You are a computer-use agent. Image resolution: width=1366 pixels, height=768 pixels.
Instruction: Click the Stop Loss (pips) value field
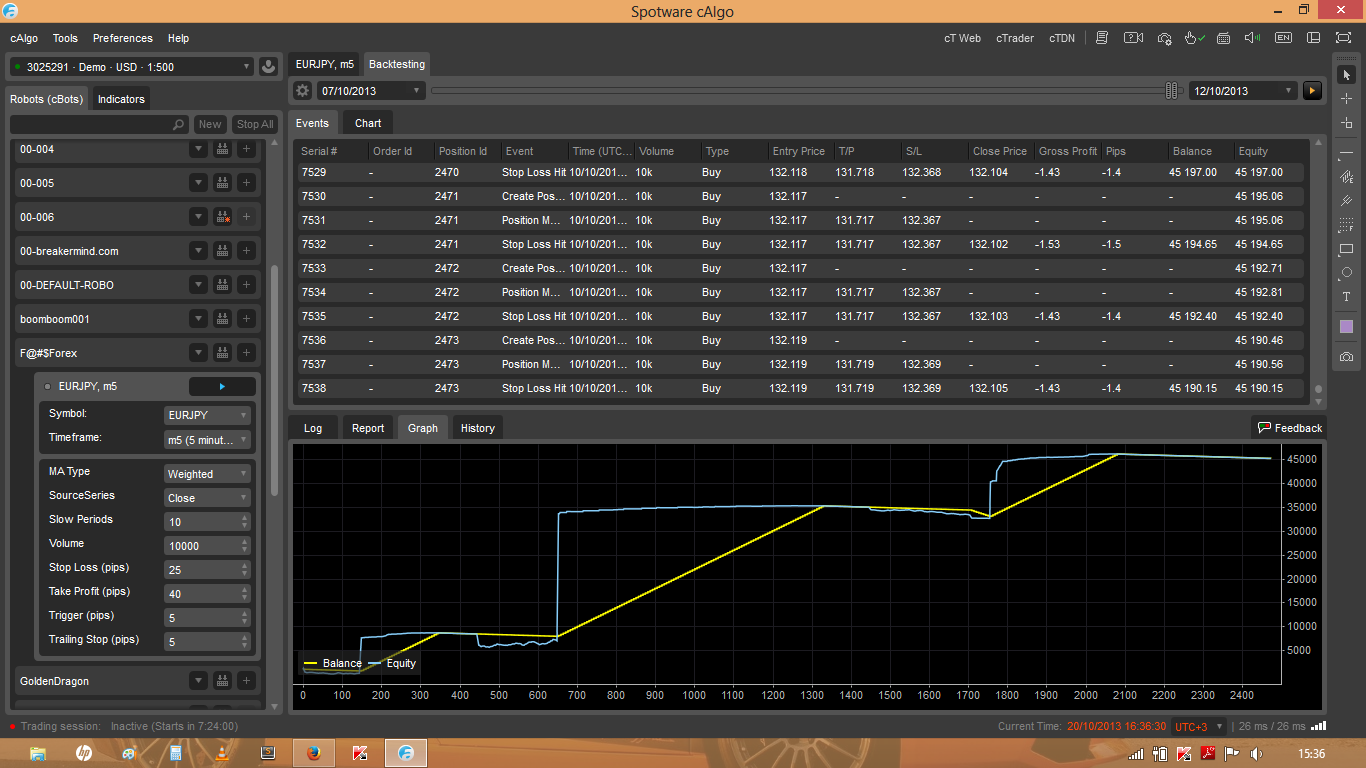(x=207, y=570)
